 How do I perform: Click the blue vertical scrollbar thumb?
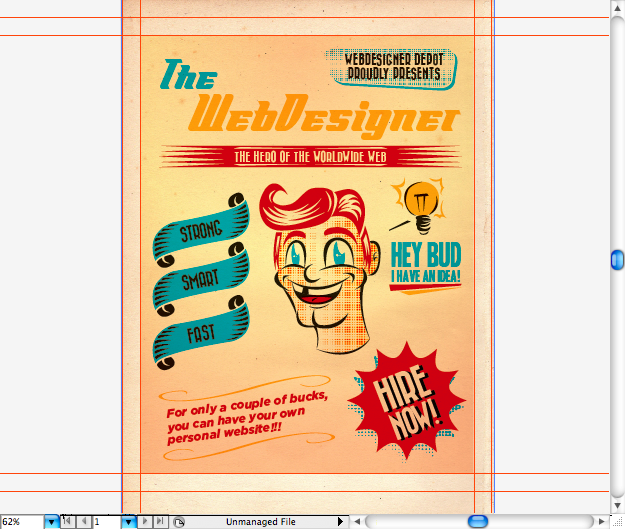(617, 260)
